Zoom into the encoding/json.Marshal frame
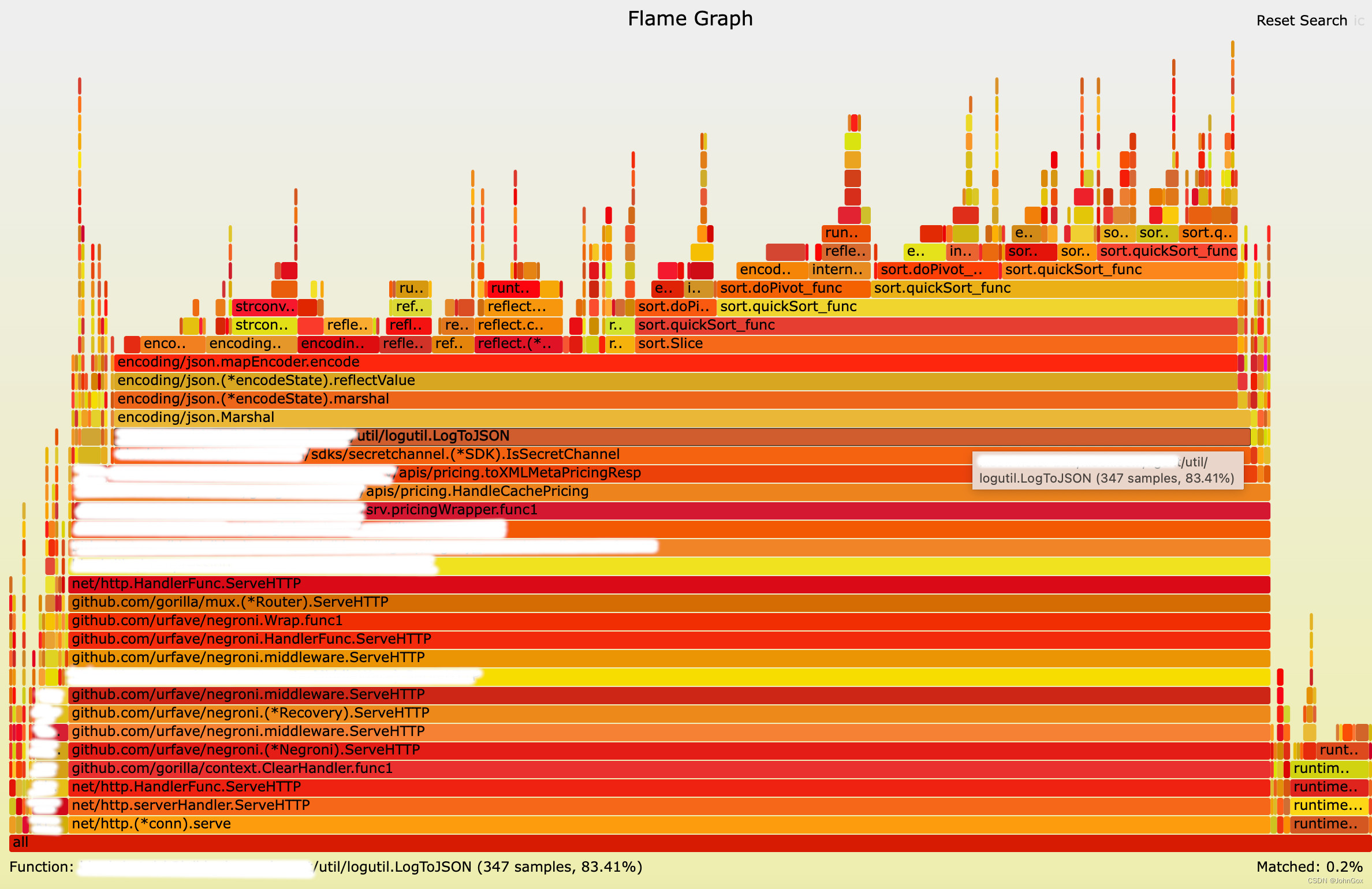The height and width of the screenshot is (889, 1372). click(682, 417)
